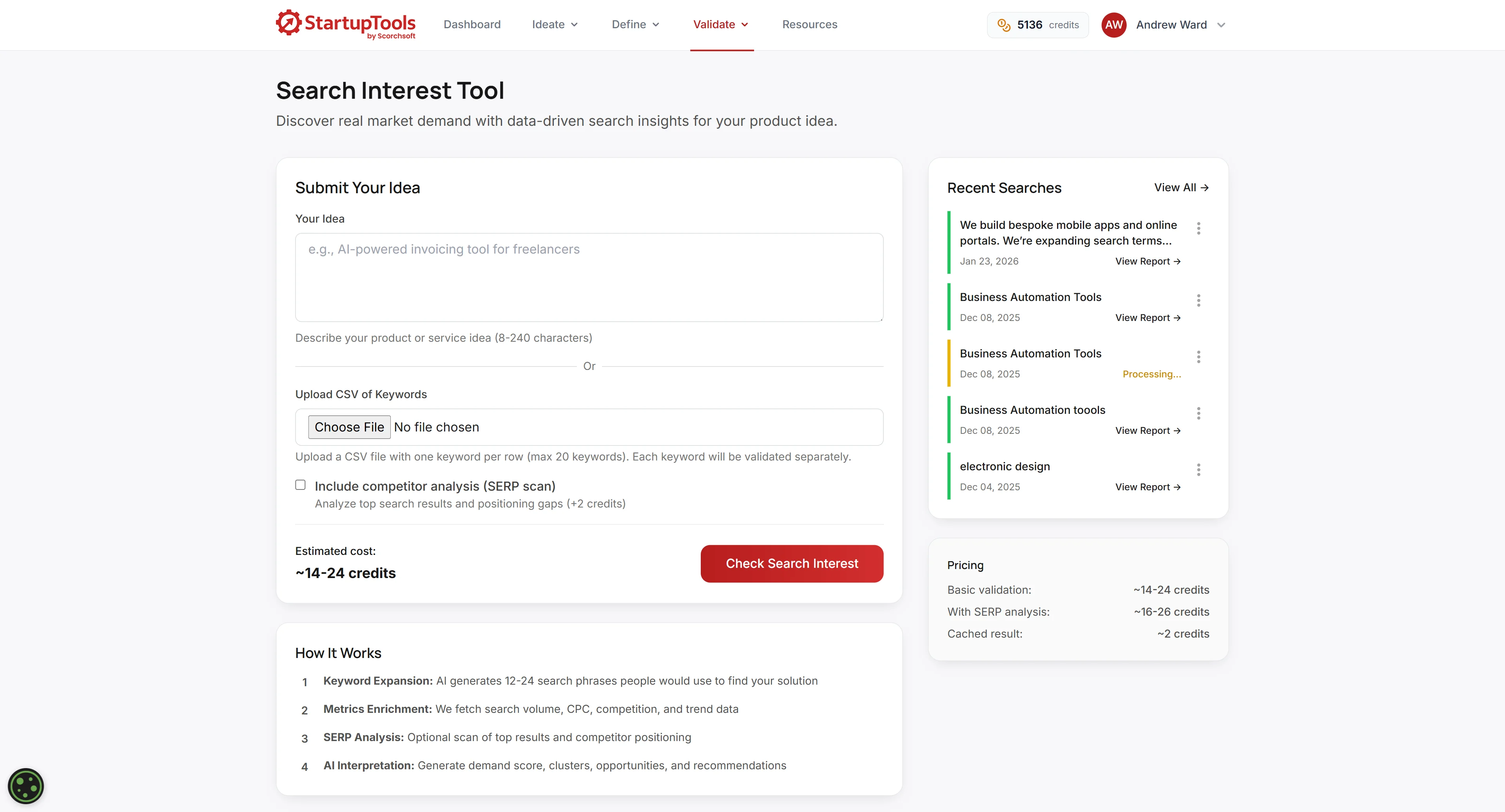Image resolution: width=1505 pixels, height=812 pixels.
Task: Click the credits coins icon
Action: [1004, 25]
